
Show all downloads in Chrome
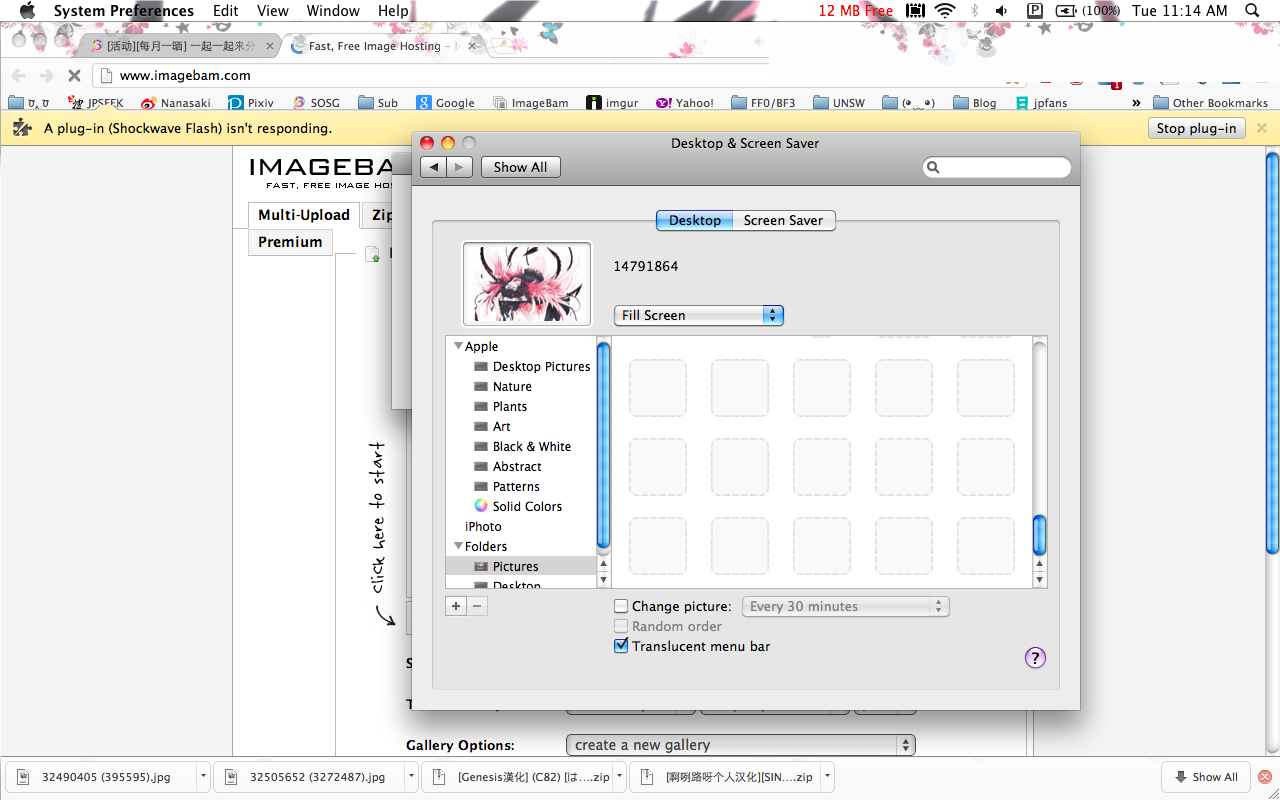[1206, 777]
